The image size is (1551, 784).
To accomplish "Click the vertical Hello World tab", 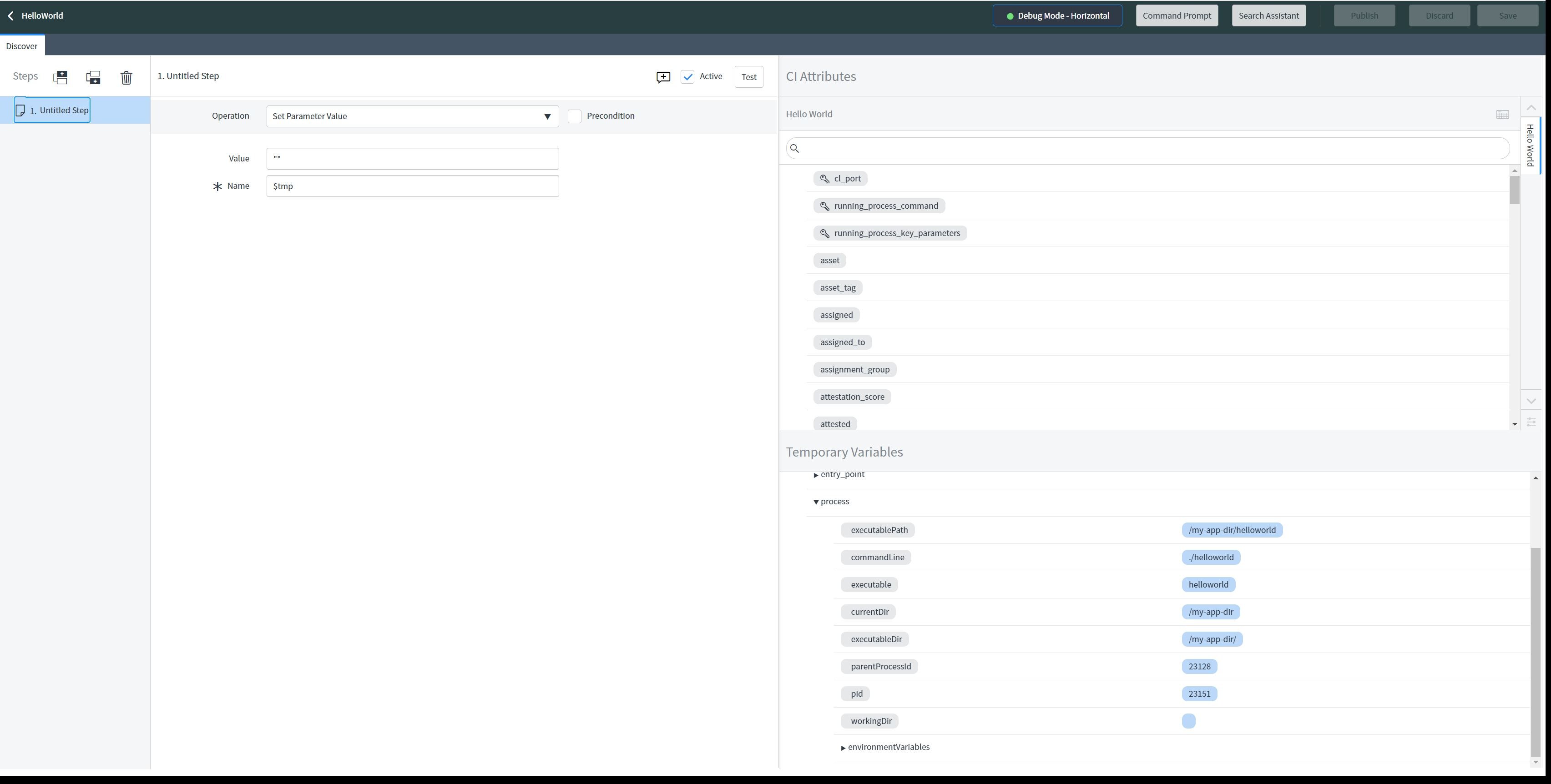I will coord(1530,145).
